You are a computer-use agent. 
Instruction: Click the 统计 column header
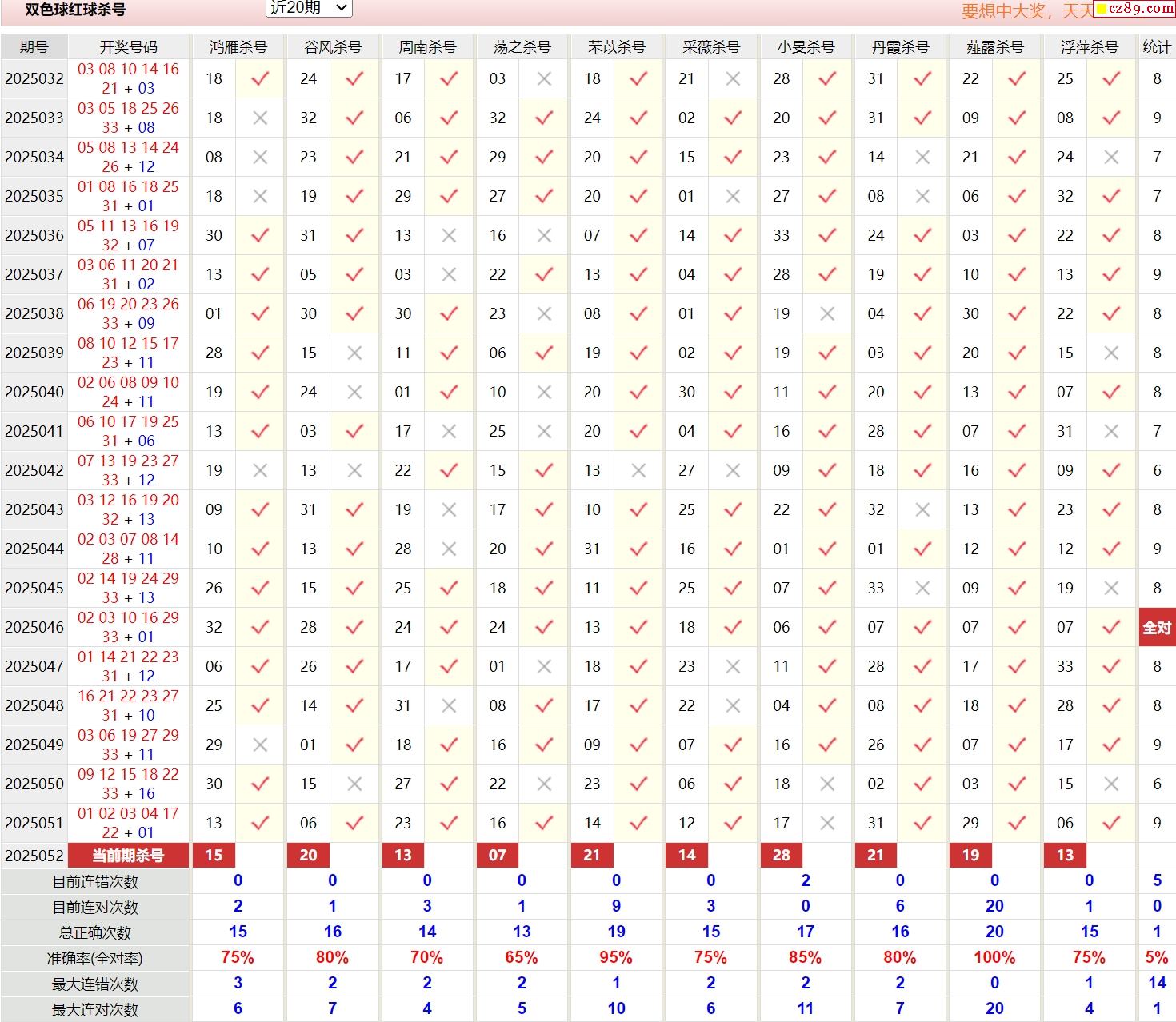point(1157,46)
